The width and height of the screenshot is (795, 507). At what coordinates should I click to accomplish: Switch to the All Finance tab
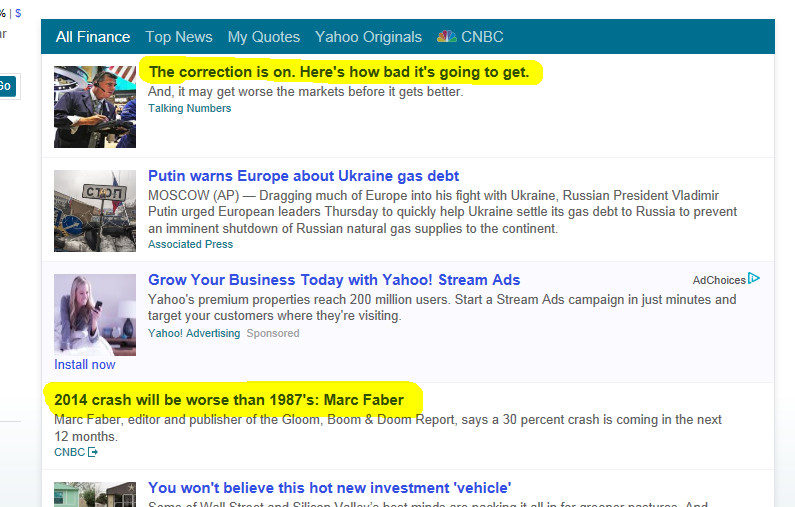93,37
